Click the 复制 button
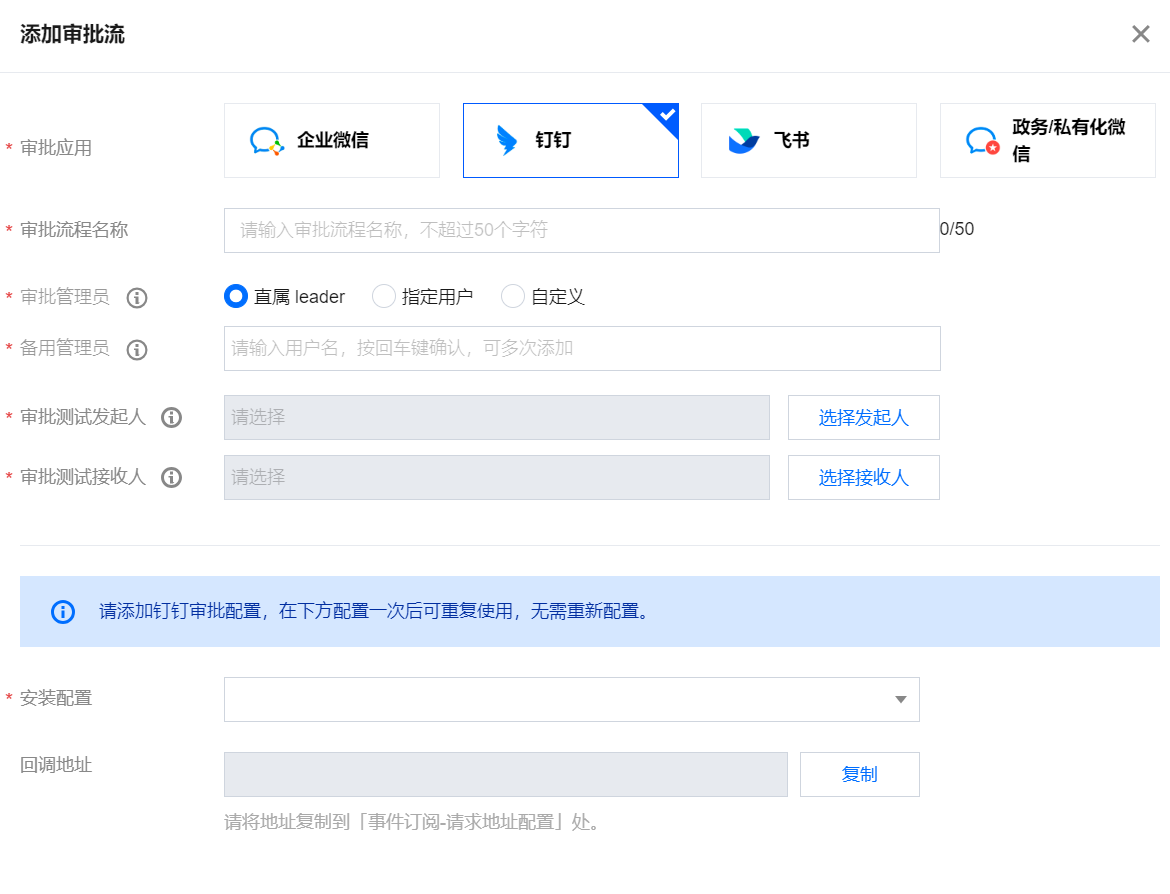 (x=860, y=775)
